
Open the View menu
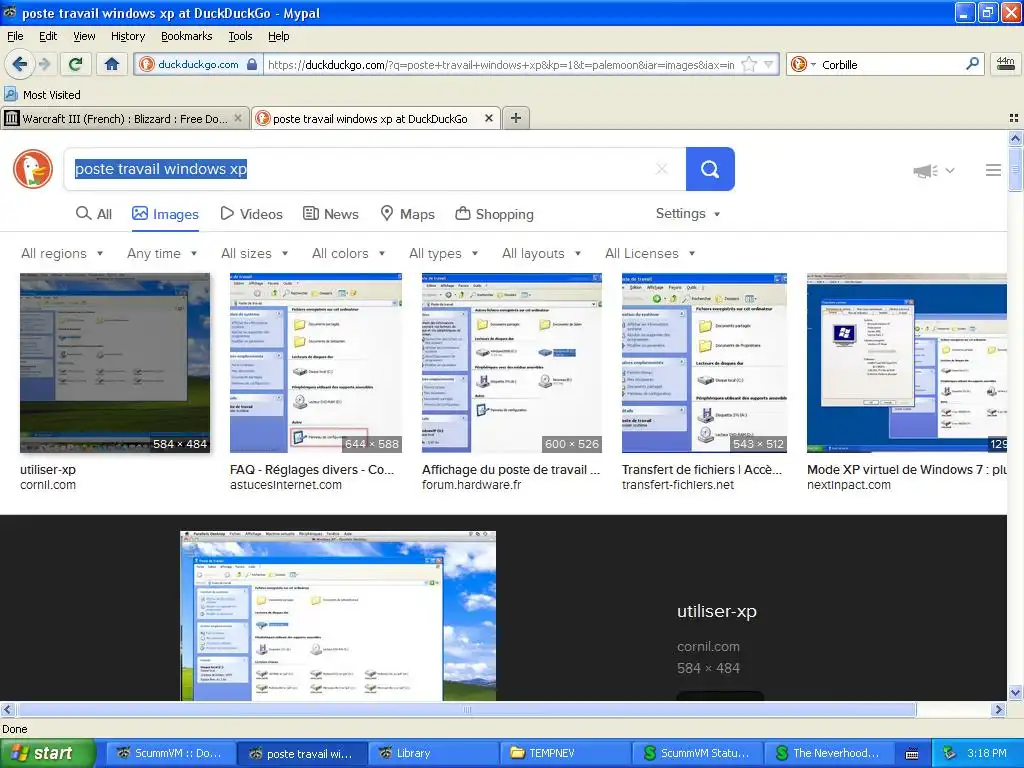pos(84,36)
